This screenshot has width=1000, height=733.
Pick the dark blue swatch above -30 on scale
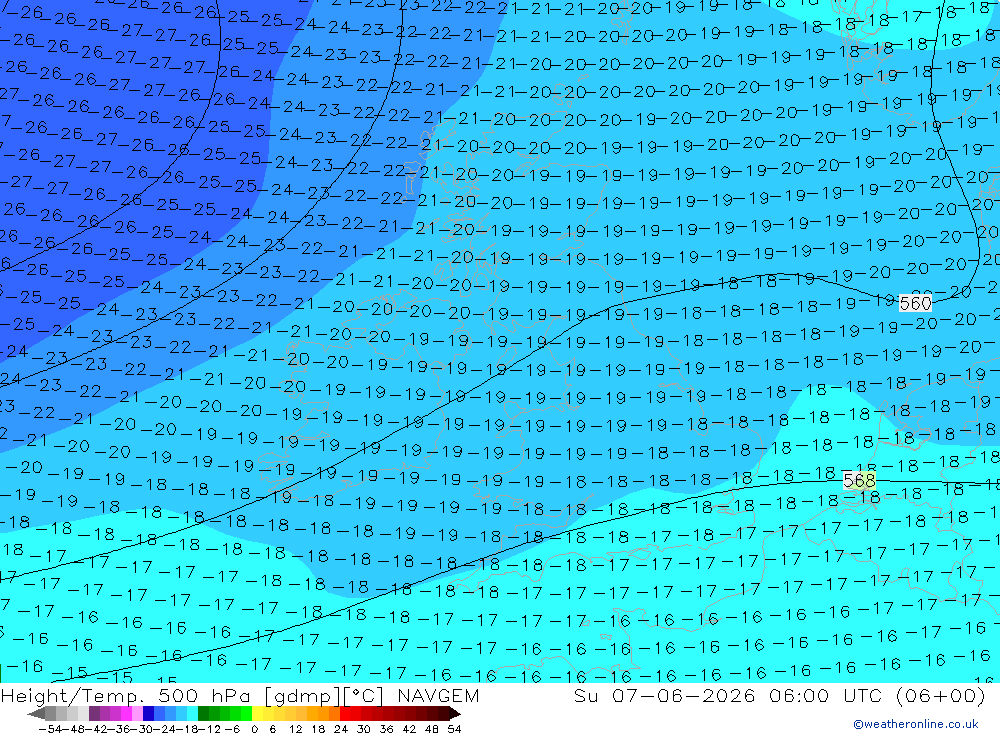click(148, 714)
